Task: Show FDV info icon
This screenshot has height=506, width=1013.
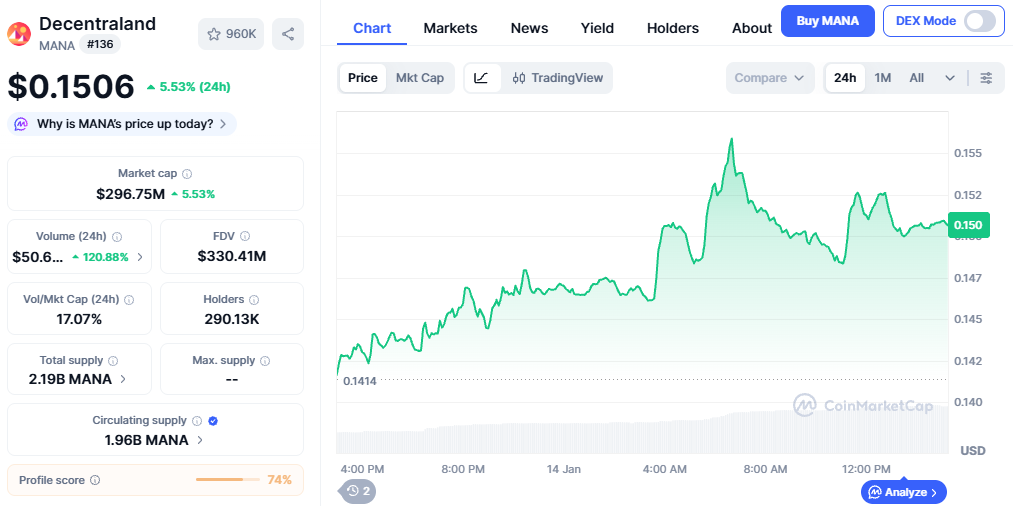Action: (245, 237)
